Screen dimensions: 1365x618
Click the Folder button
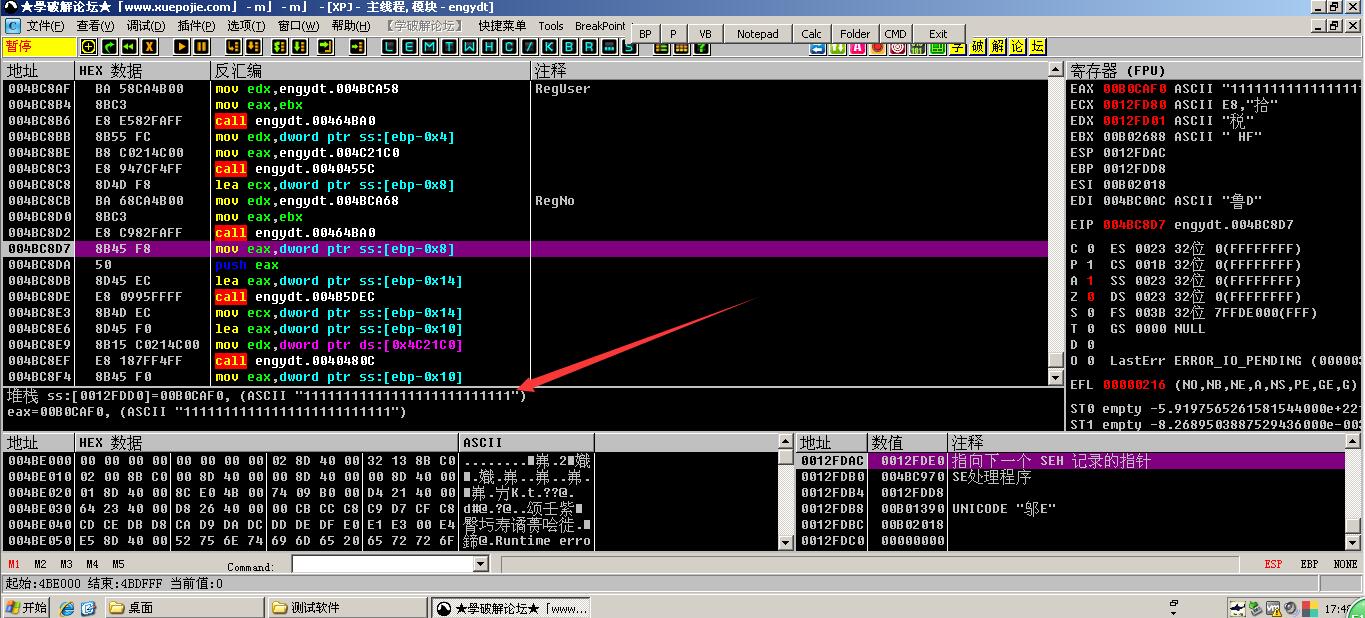click(855, 34)
